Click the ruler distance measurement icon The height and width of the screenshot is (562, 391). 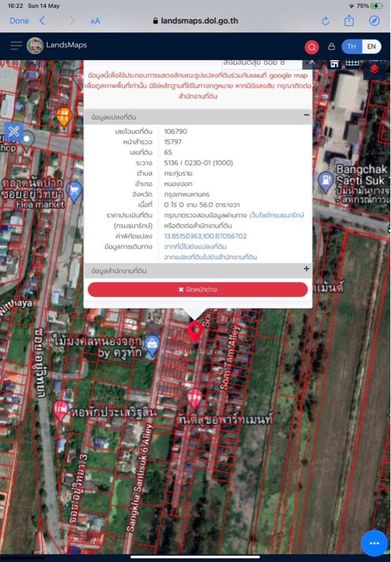pos(352,63)
